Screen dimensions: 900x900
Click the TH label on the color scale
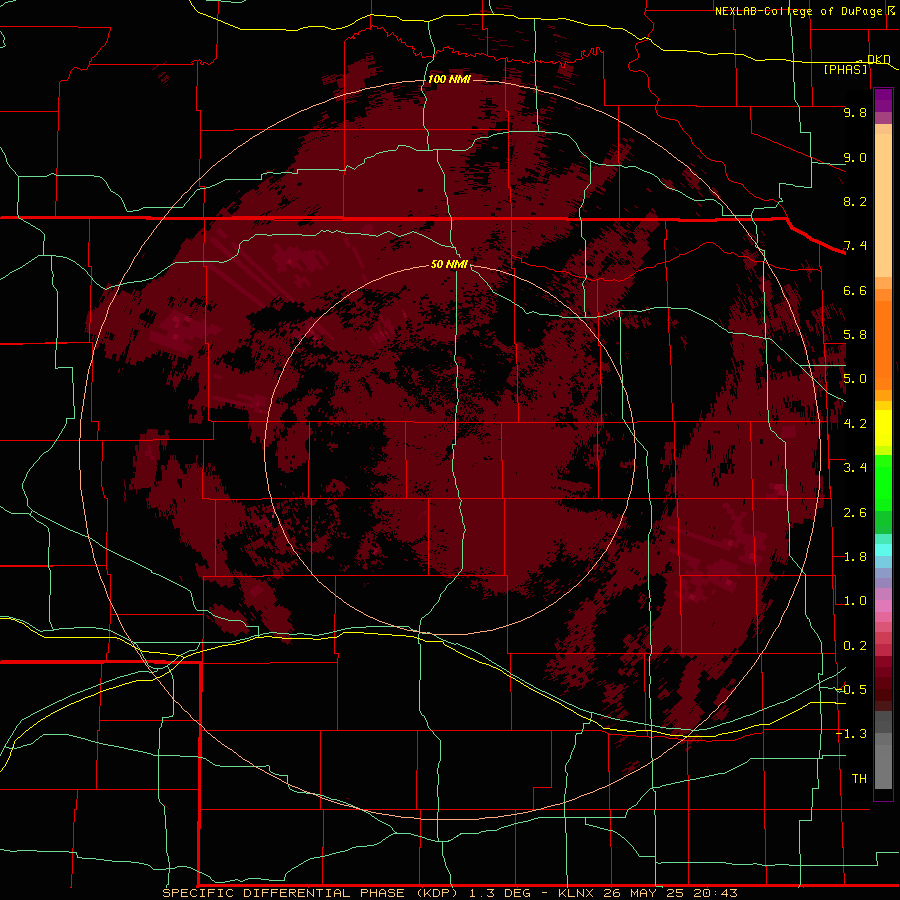tap(859, 779)
